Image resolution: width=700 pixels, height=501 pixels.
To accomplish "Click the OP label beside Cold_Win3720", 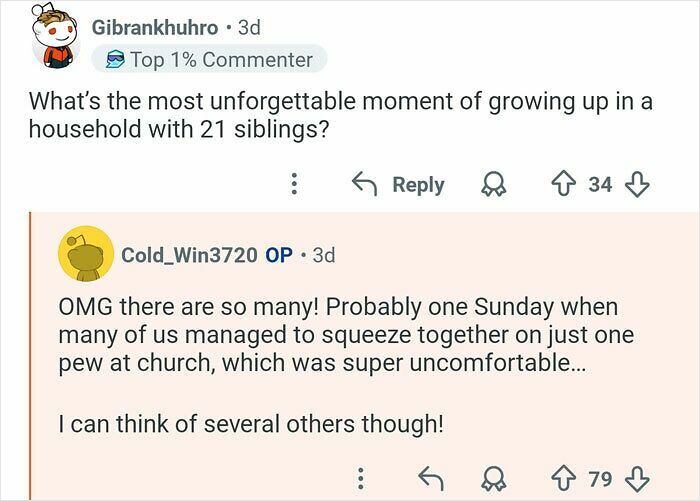I will pos(279,255).
